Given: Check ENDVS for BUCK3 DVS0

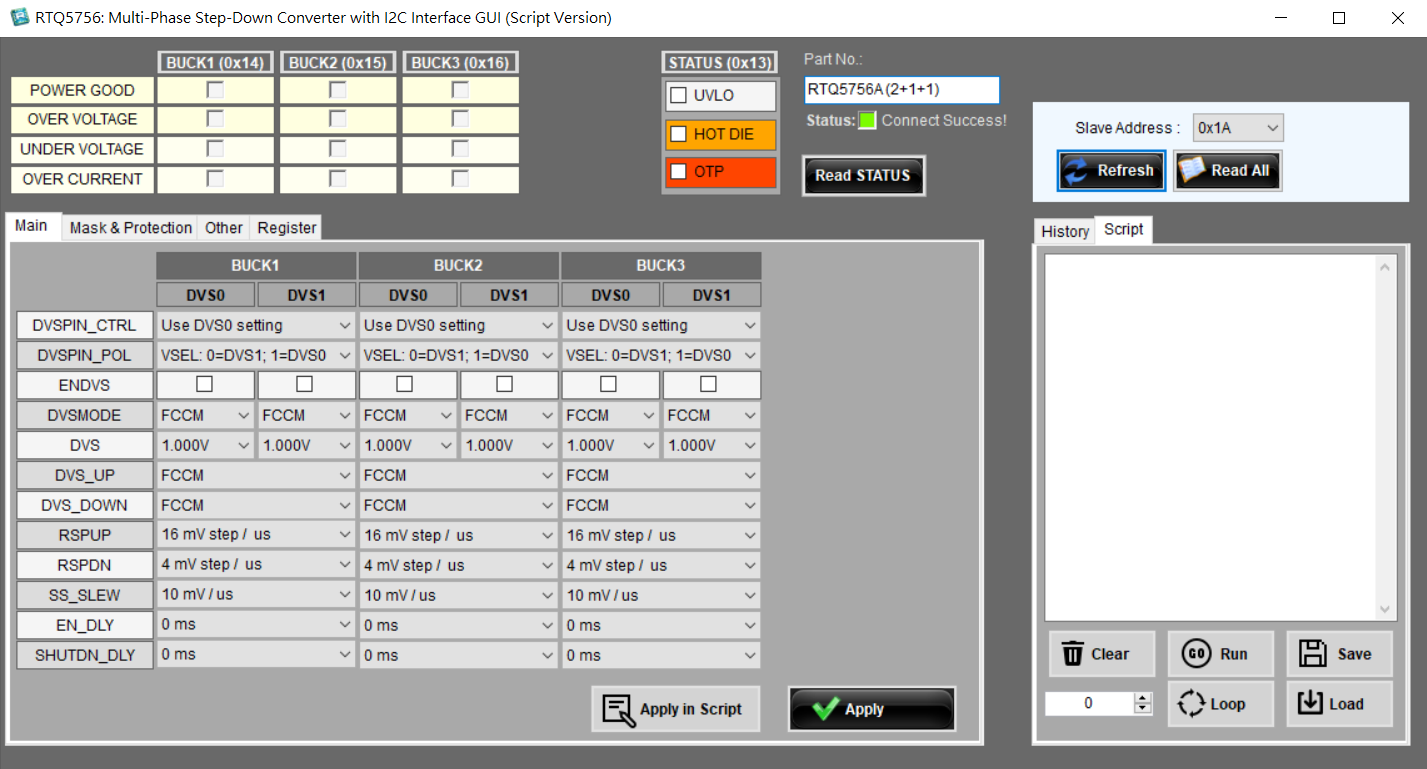Looking at the screenshot, I should (x=608, y=384).
